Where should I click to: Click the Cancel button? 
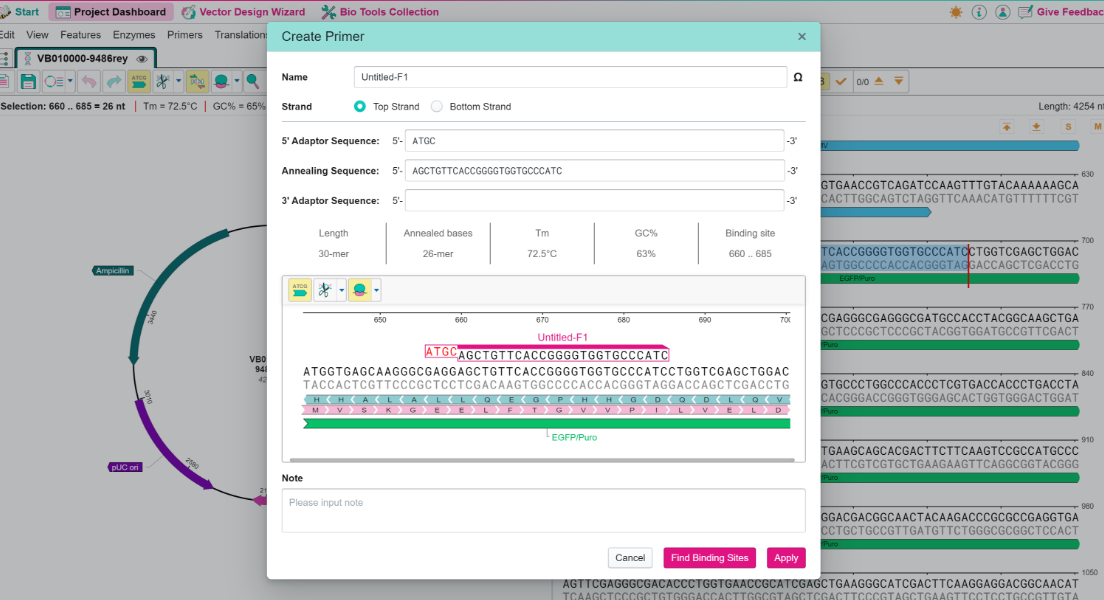click(630, 558)
